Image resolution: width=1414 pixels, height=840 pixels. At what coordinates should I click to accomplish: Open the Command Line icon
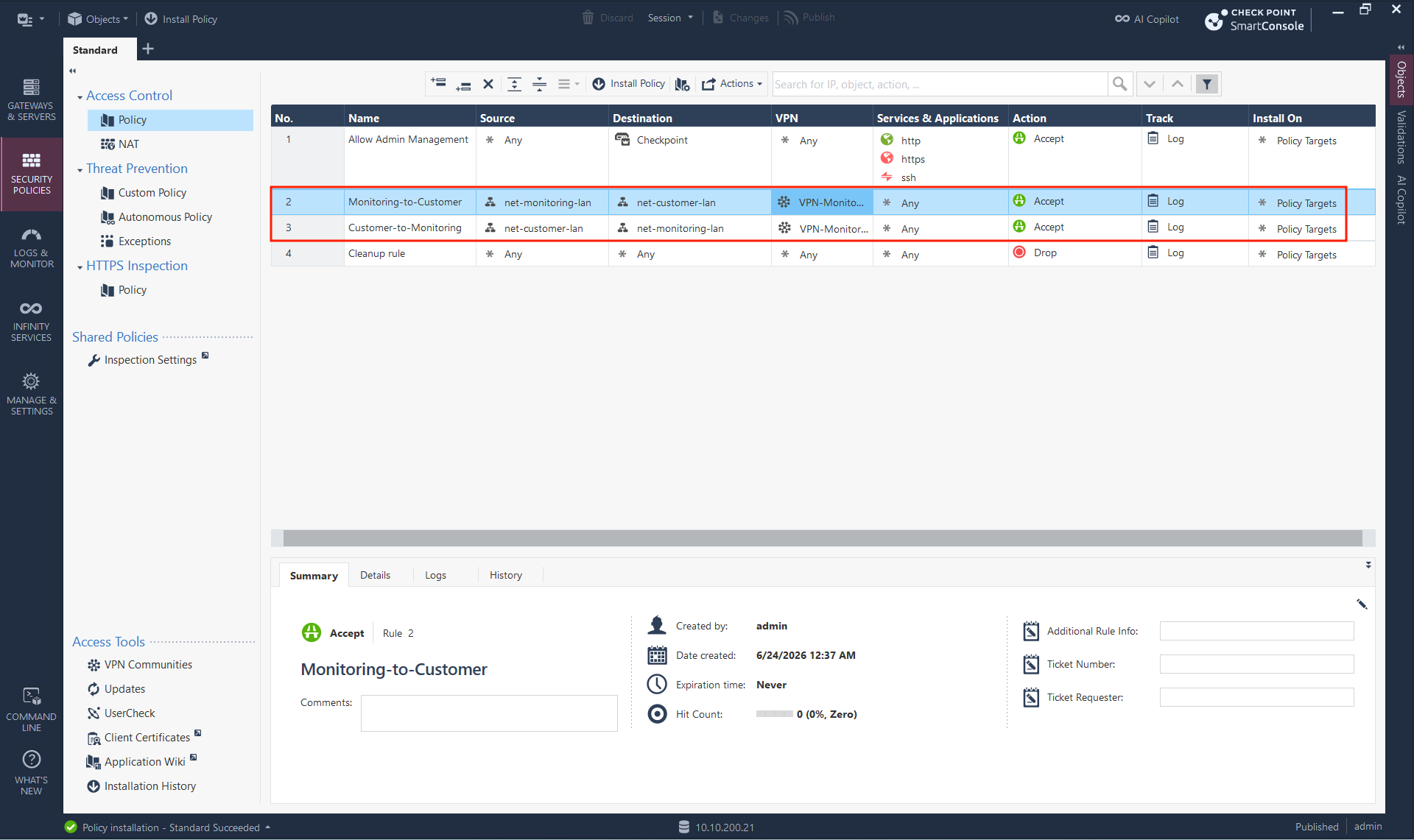31,709
